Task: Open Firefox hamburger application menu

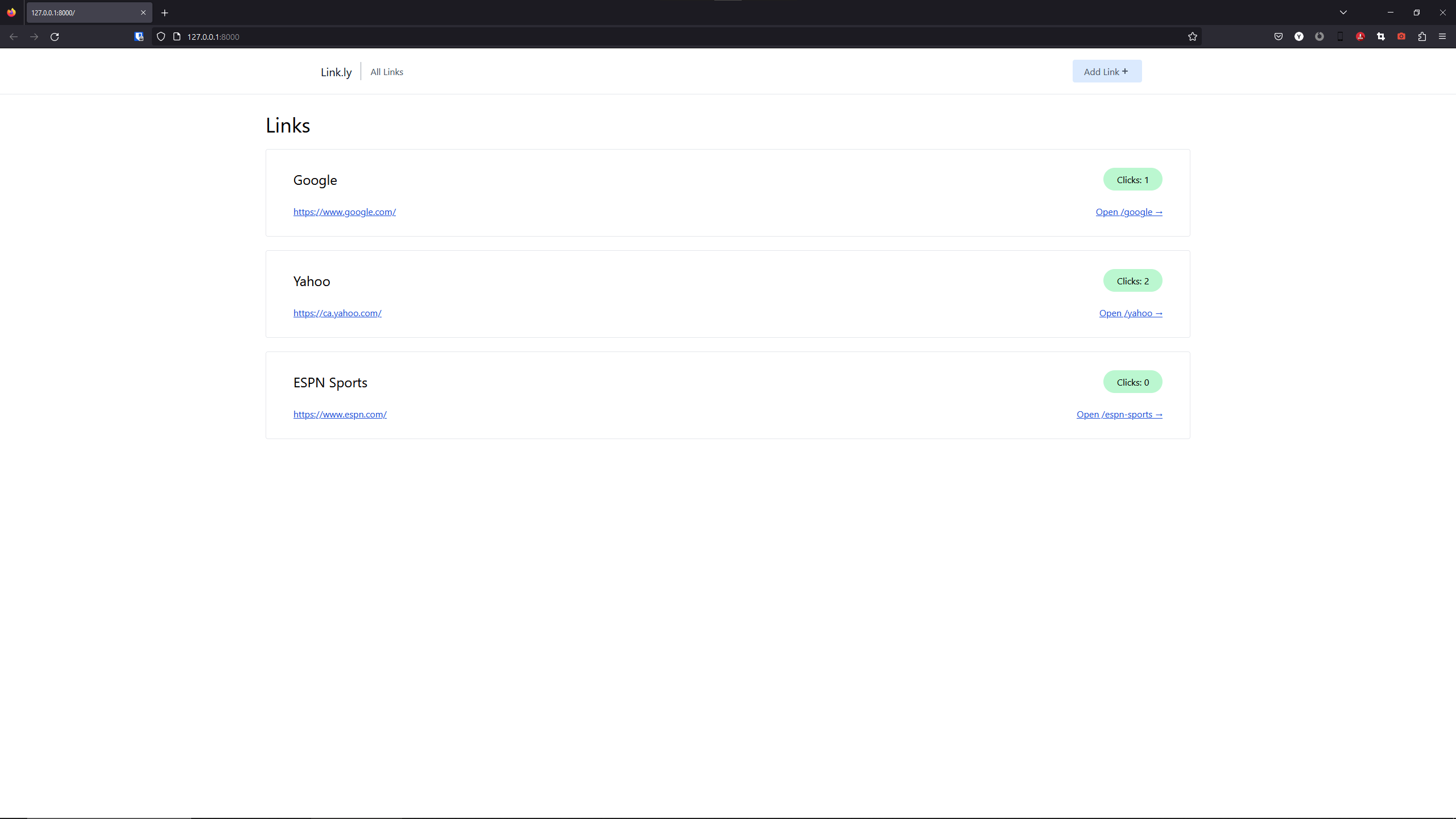Action: [1442, 36]
